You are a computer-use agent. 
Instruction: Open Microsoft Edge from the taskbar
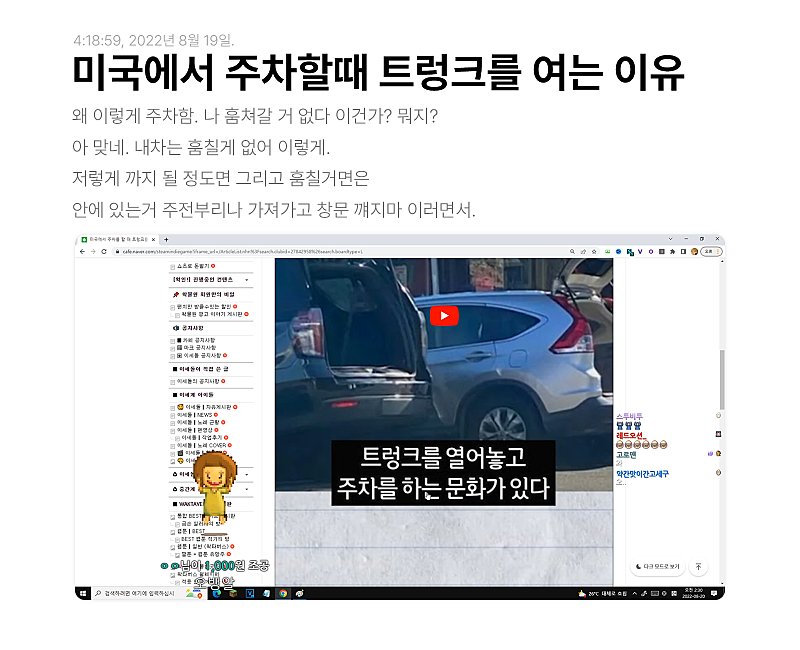pyautogui.click(x=217, y=593)
